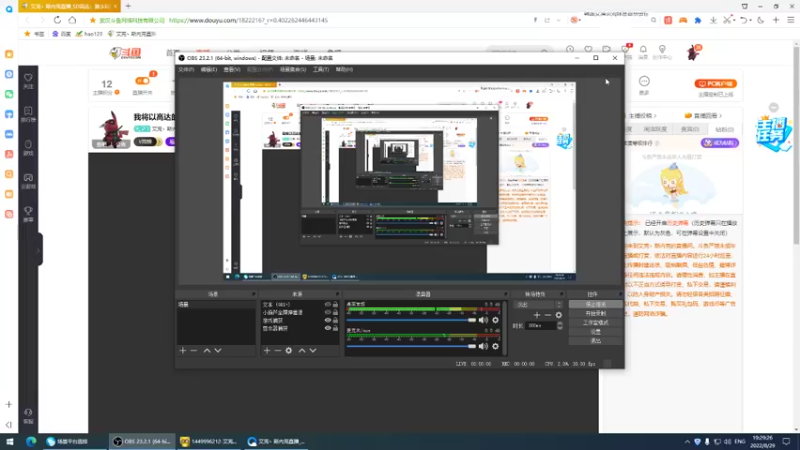
Task: Open Douyu 云游戏 gamepad sidebar icon
Action: pos(28,181)
